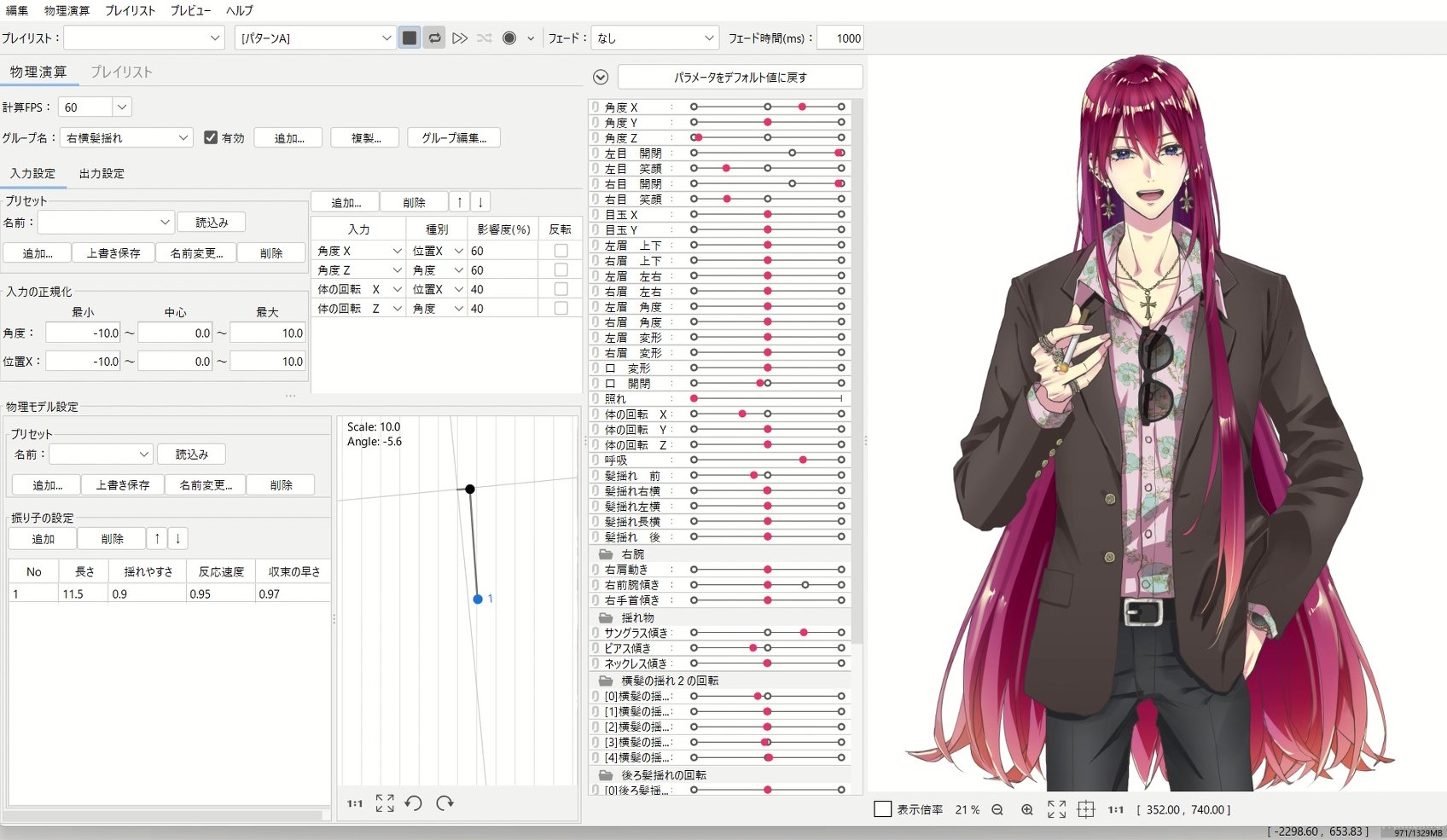Zoom out the model preview
This screenshot has height=840, width=1447.
(x=997, y=810)
